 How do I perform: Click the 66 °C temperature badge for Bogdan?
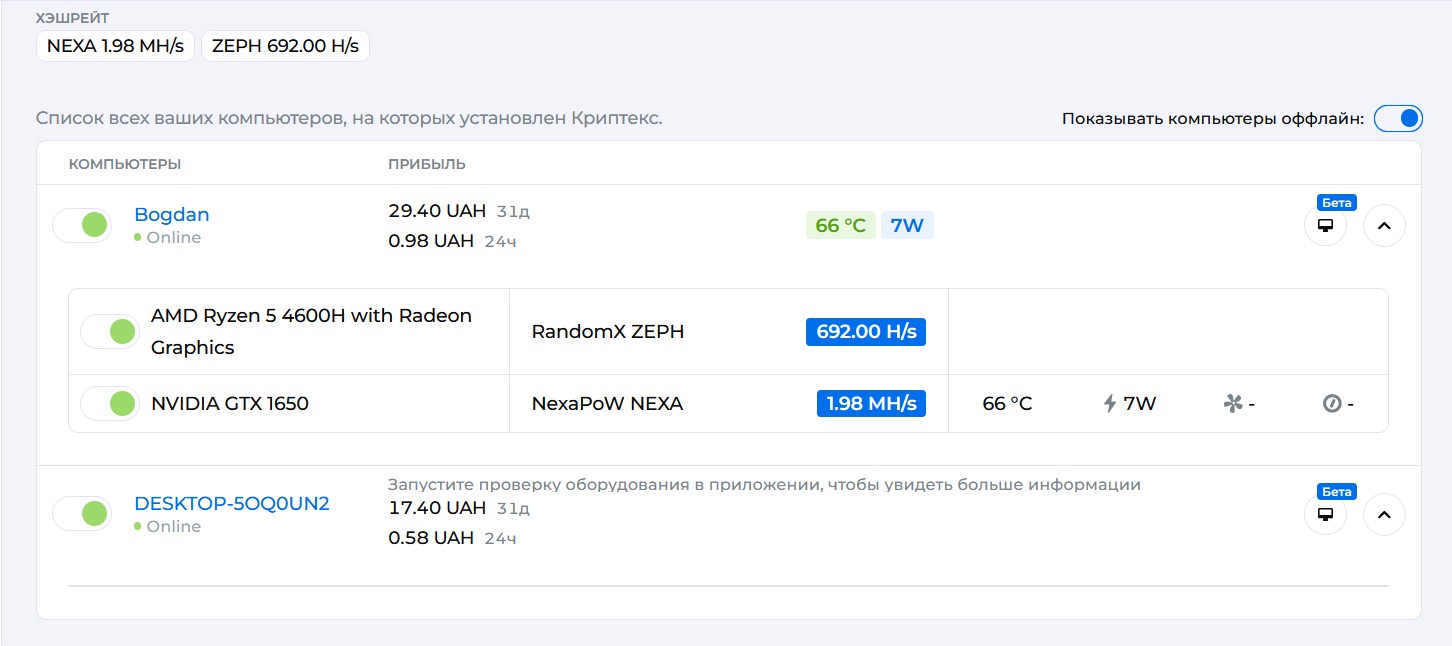840,226
